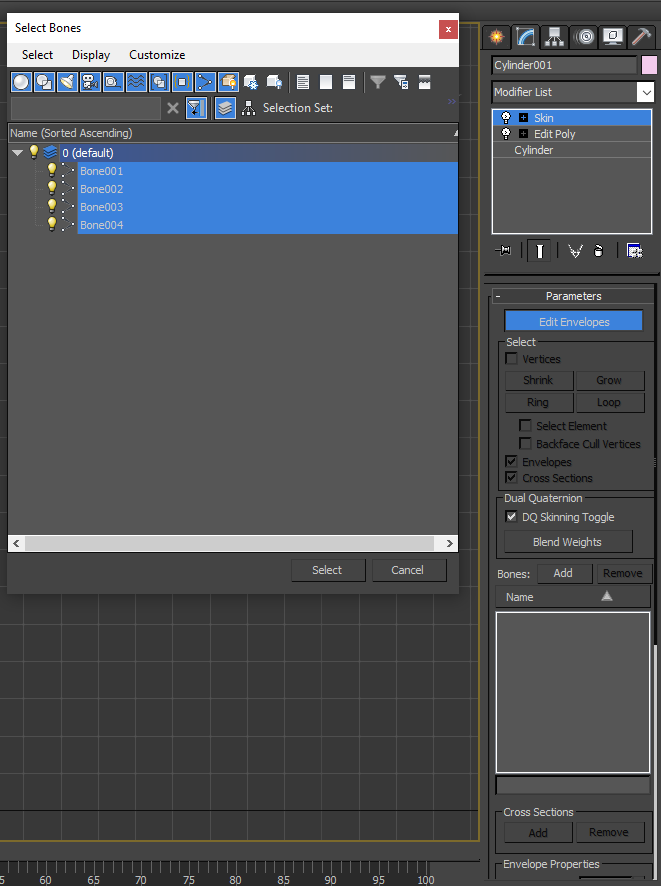Screen dimensions: 661x886
Task: Disable DQ Skinning Toggle checkbox
Action: tap(512, 517)
